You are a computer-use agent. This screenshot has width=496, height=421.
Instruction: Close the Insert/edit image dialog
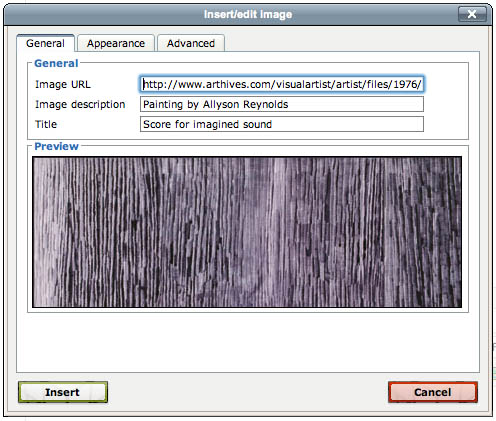pos(472,14)
